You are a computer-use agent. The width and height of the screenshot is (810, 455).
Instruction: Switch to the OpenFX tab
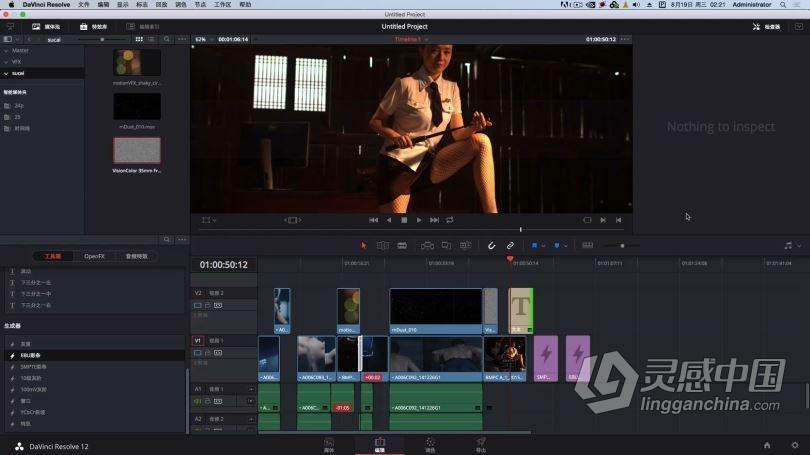(95, 256)
